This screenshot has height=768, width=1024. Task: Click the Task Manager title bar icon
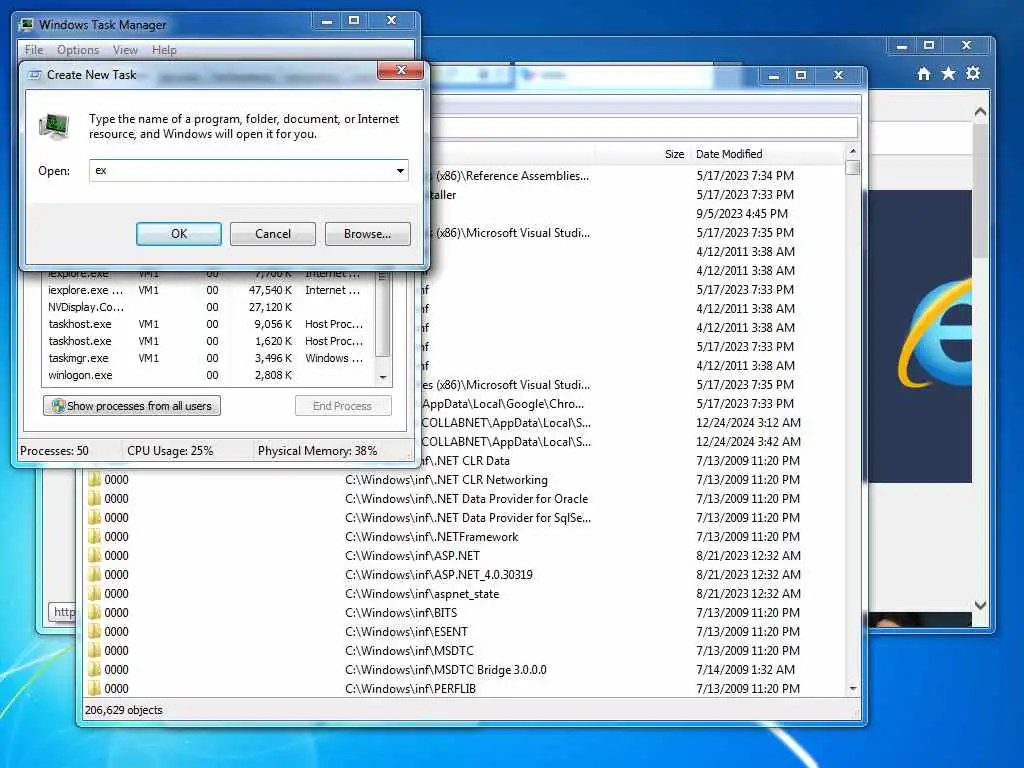click(26, 25)
